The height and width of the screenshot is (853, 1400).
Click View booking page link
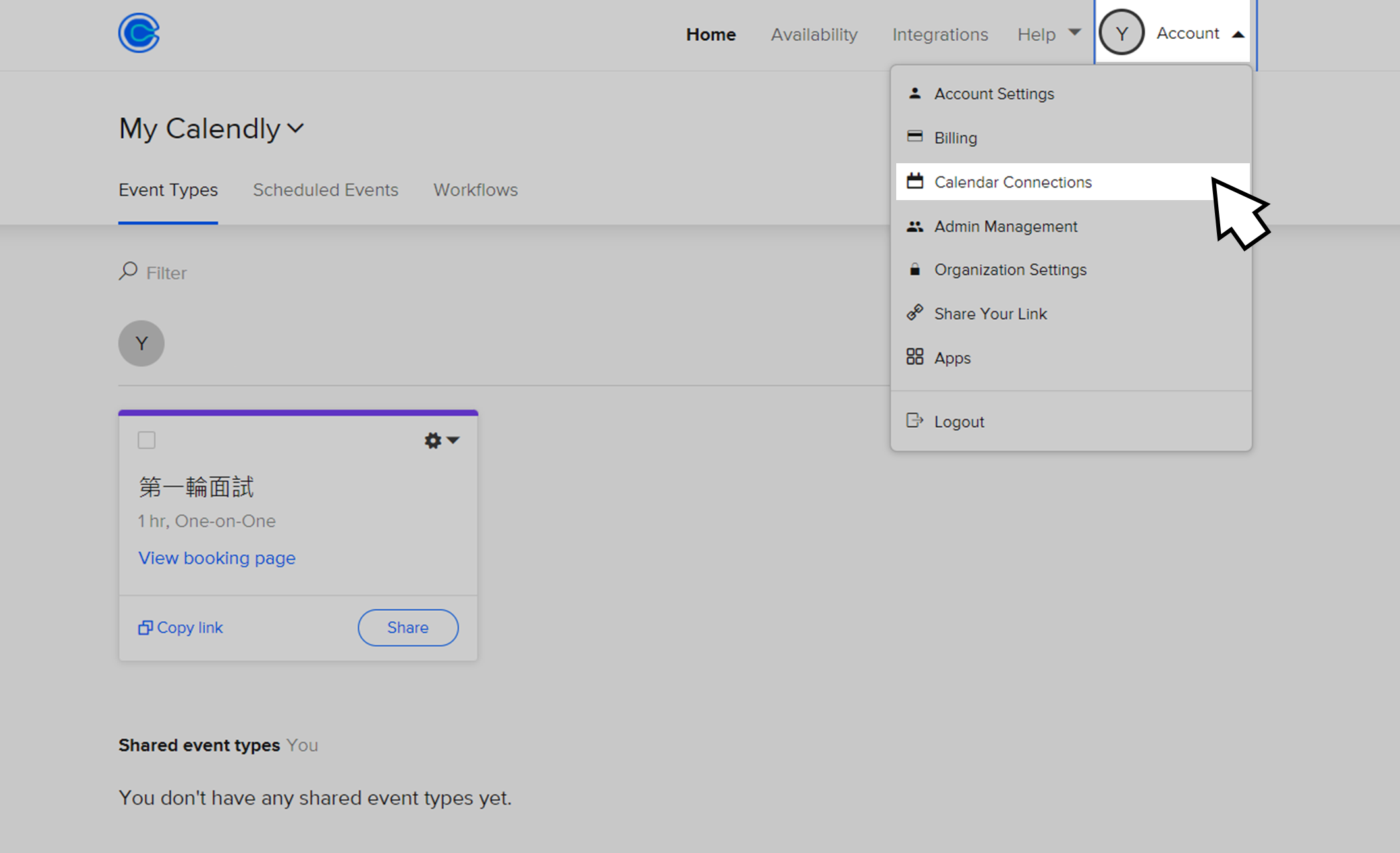[x=217, y=558]
